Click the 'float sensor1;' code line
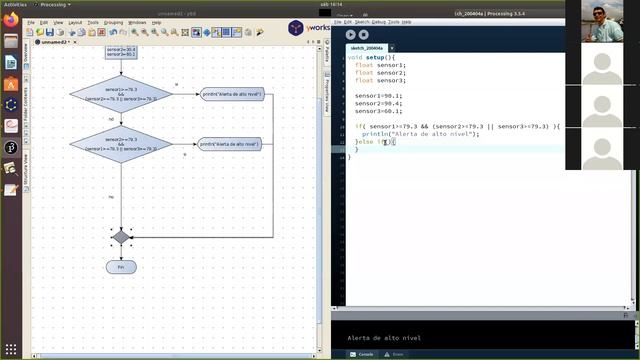 pyautogui.click(x=380, y=65)
